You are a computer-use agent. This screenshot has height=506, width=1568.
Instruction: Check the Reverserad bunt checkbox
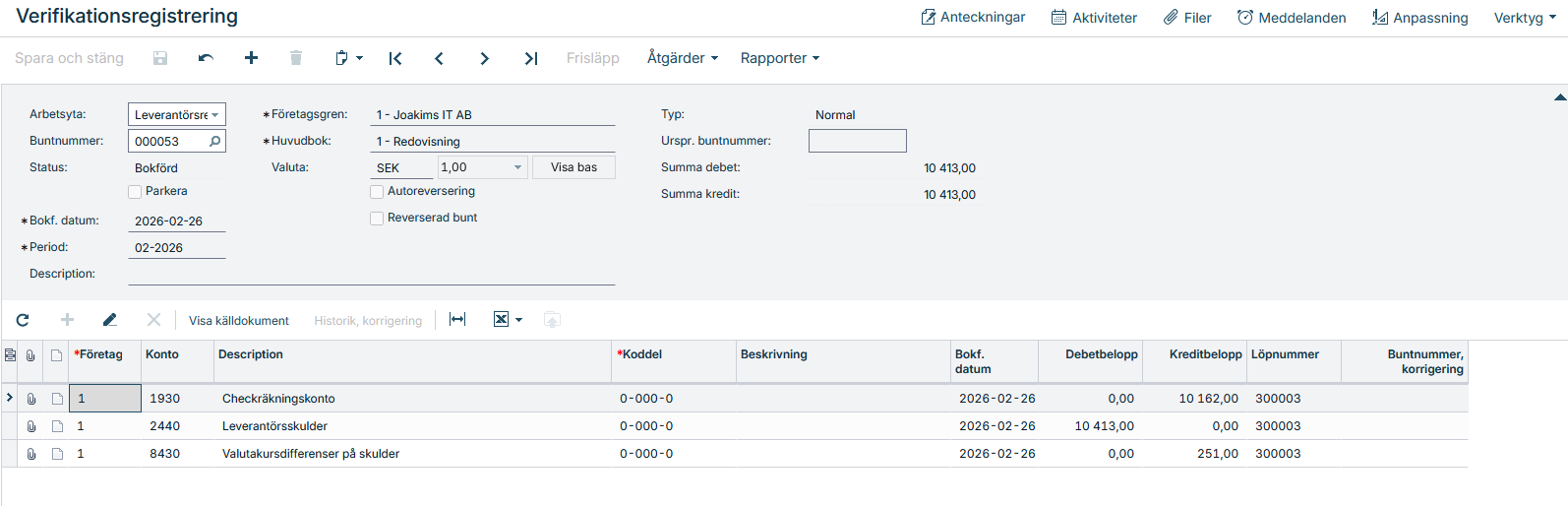pyautogui.click(x=377, y=219)
